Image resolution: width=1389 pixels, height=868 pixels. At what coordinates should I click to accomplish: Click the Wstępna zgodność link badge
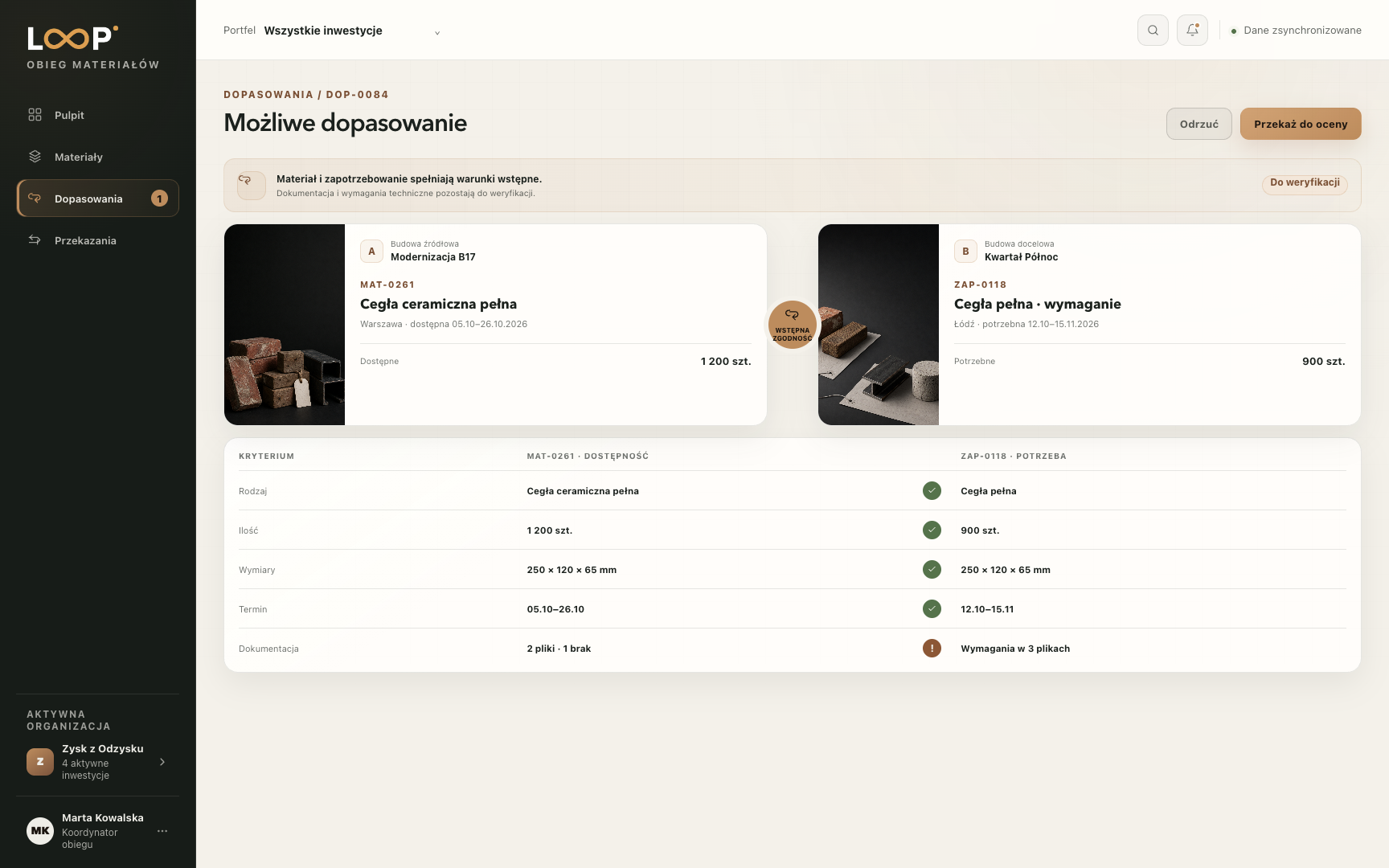[793, 325]
